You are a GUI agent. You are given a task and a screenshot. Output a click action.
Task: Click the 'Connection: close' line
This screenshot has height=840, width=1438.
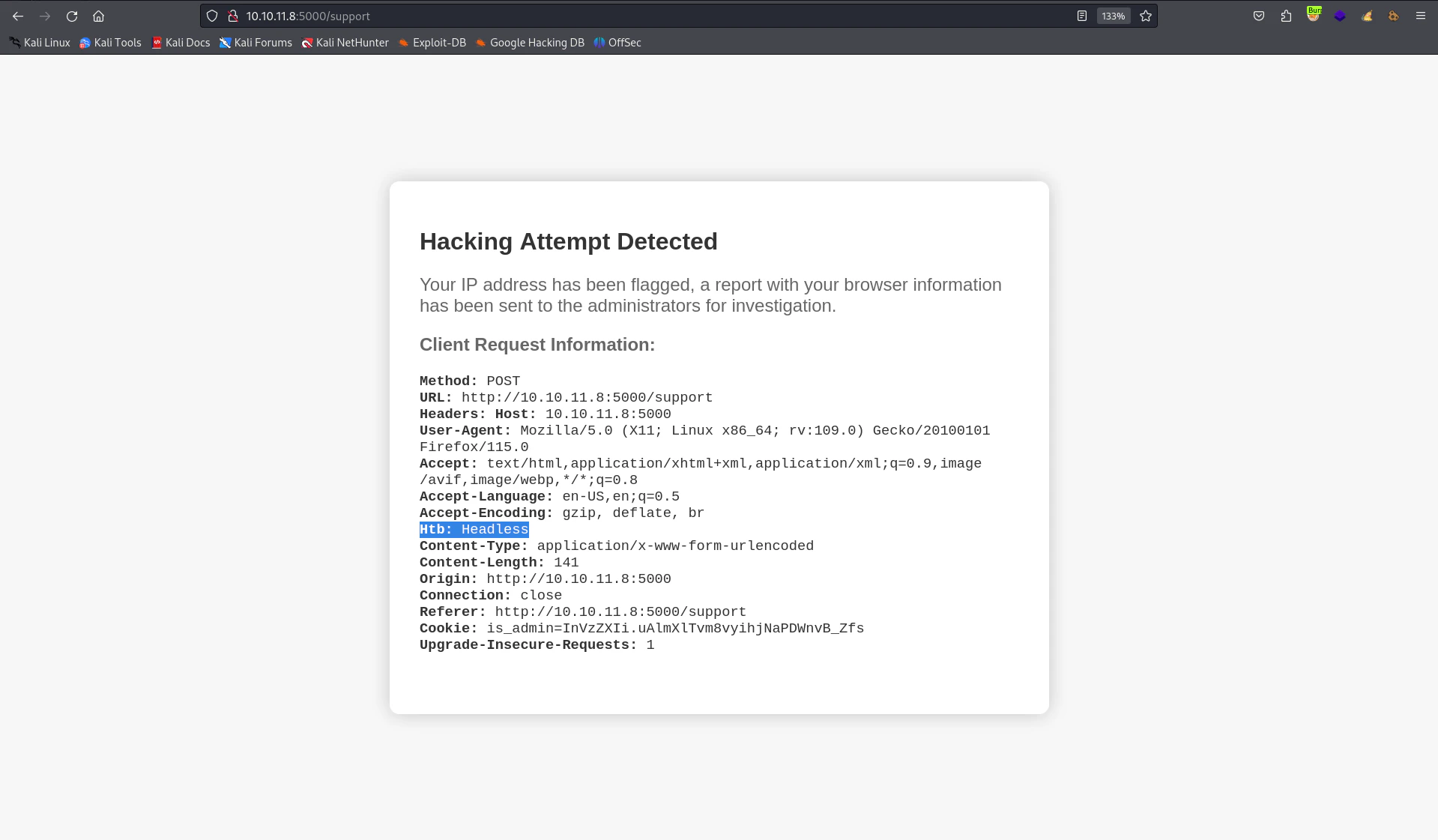491,595
